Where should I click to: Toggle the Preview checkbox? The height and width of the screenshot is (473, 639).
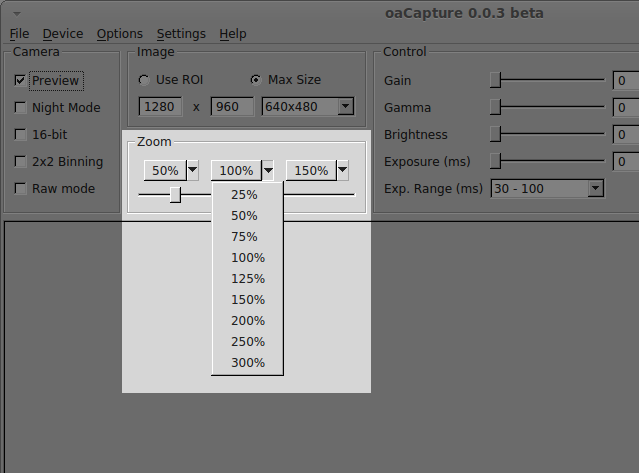(x=20, y=81)
